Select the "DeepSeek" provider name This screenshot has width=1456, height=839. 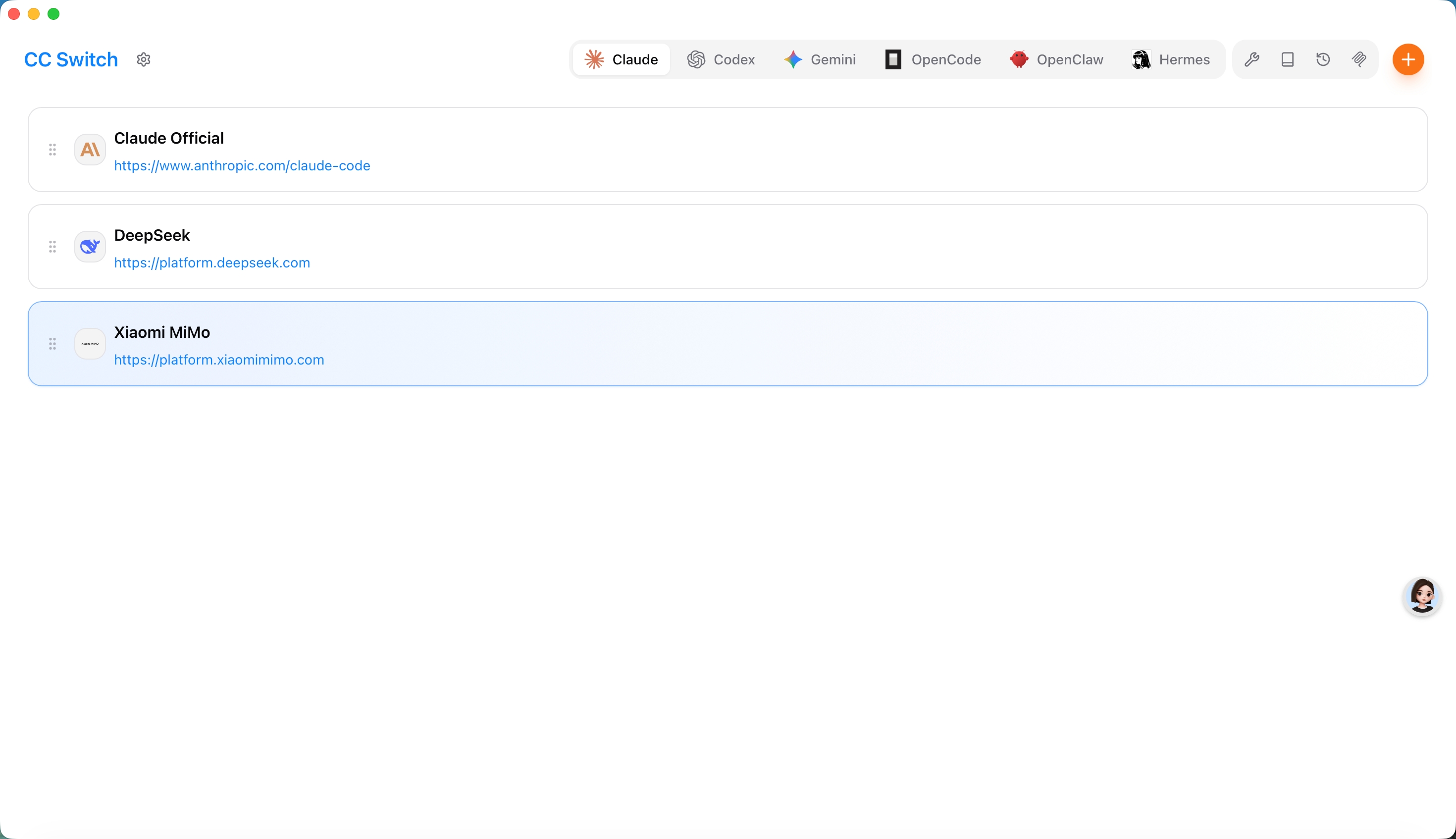click(x=152, y=235)
